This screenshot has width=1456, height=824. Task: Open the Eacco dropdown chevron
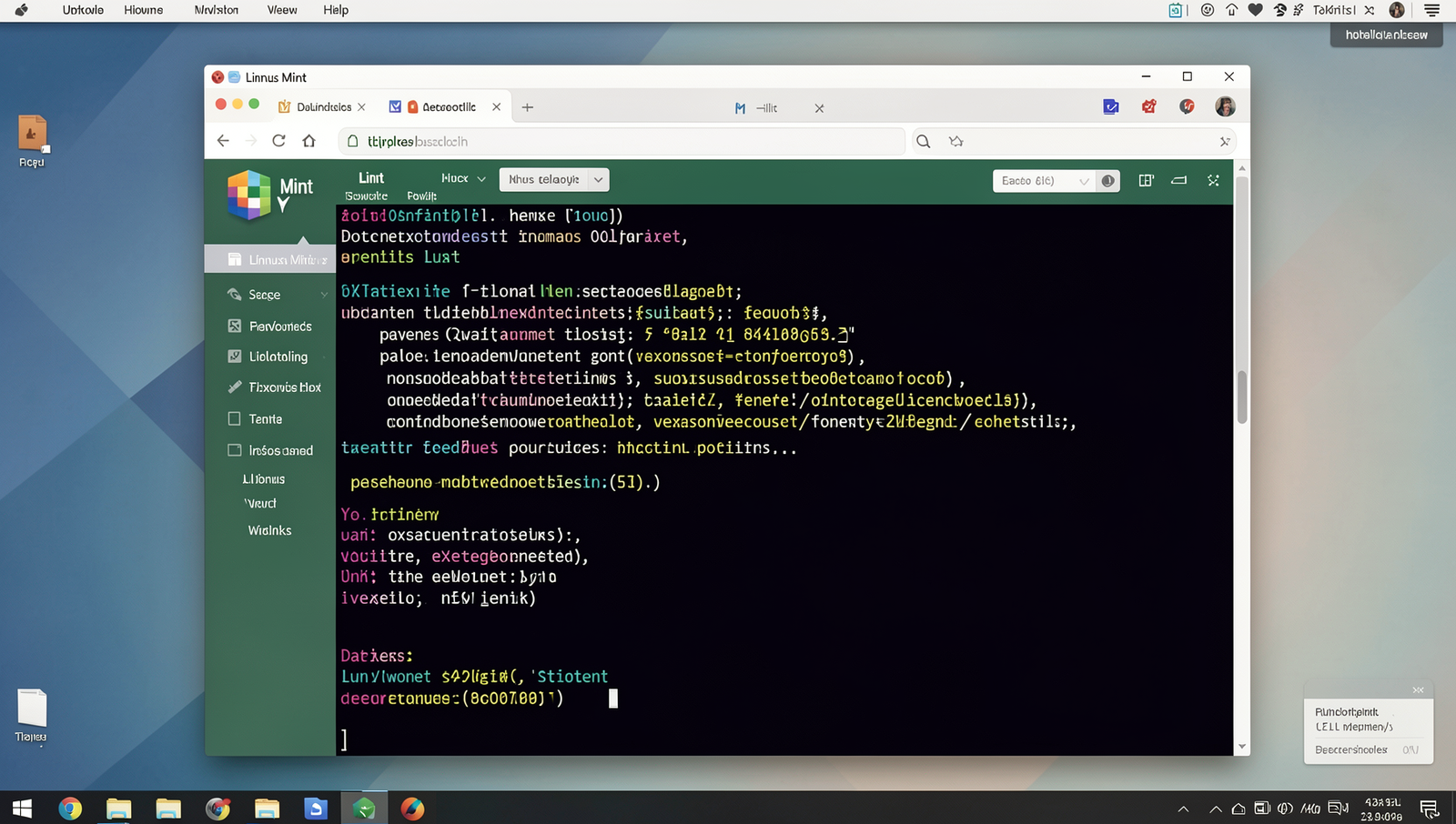tap(1083, 181)
